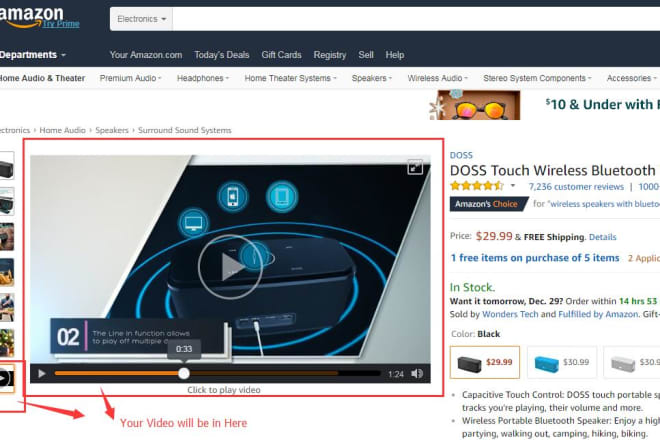The width and height of the screenshot is (660, 440).
Task: Open the Sell page
Action: point(366,55)
